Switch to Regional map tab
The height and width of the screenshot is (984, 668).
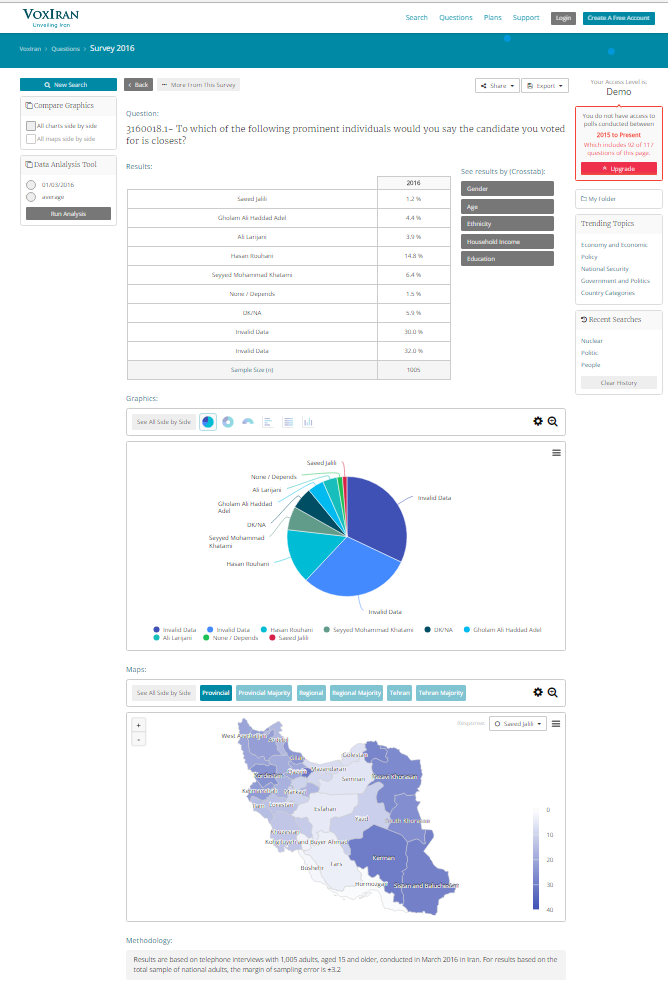click(311, 693)
